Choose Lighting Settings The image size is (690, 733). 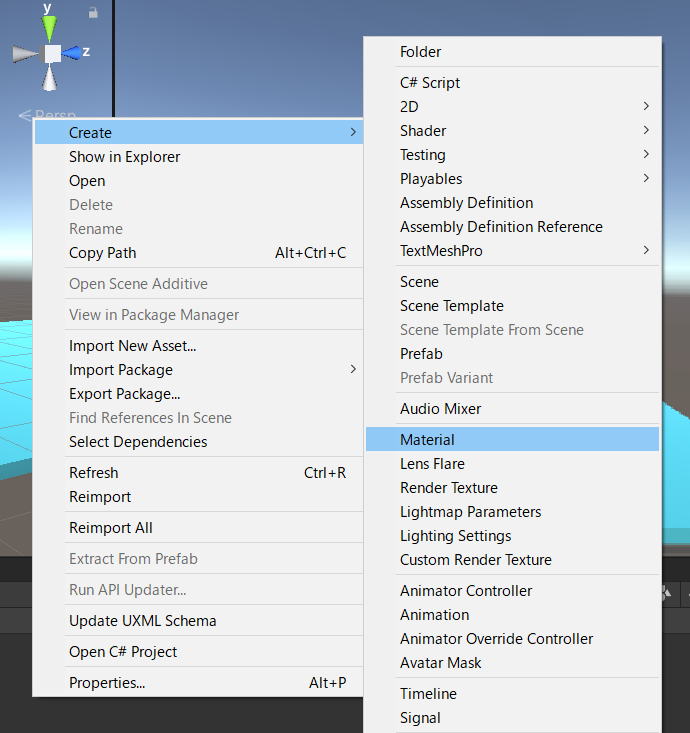512,535
